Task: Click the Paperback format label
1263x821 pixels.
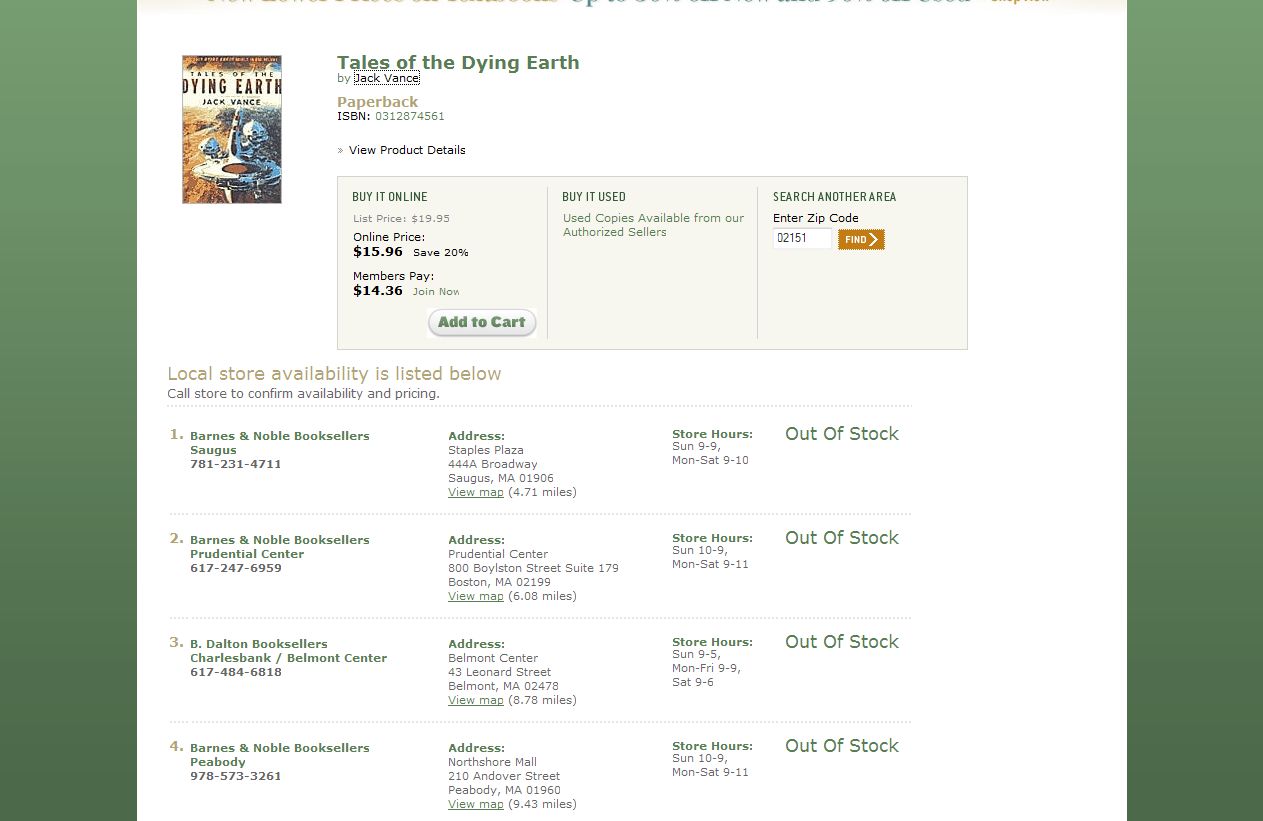Action: tap(378, 102)
